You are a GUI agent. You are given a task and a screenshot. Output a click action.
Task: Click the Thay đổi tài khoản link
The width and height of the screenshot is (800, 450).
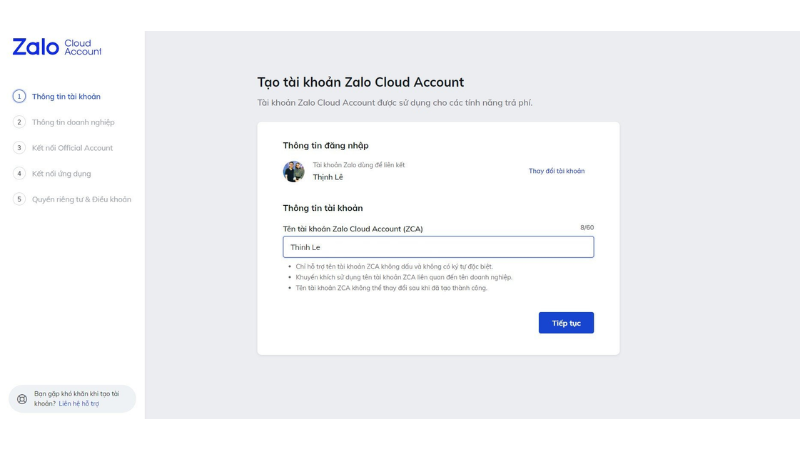(x=556, y=171)
